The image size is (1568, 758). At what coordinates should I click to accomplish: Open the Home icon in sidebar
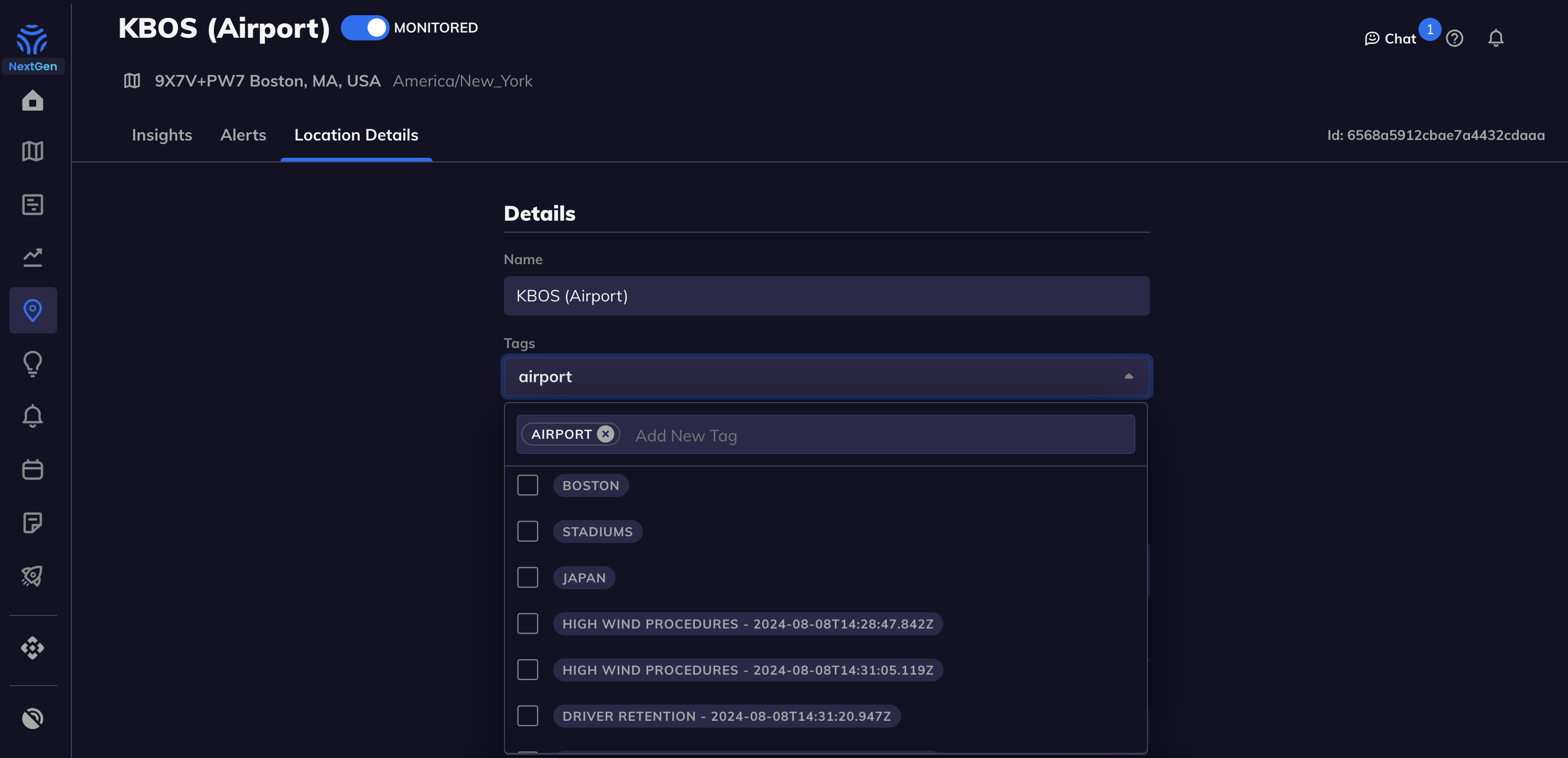(x=33, y=100)
